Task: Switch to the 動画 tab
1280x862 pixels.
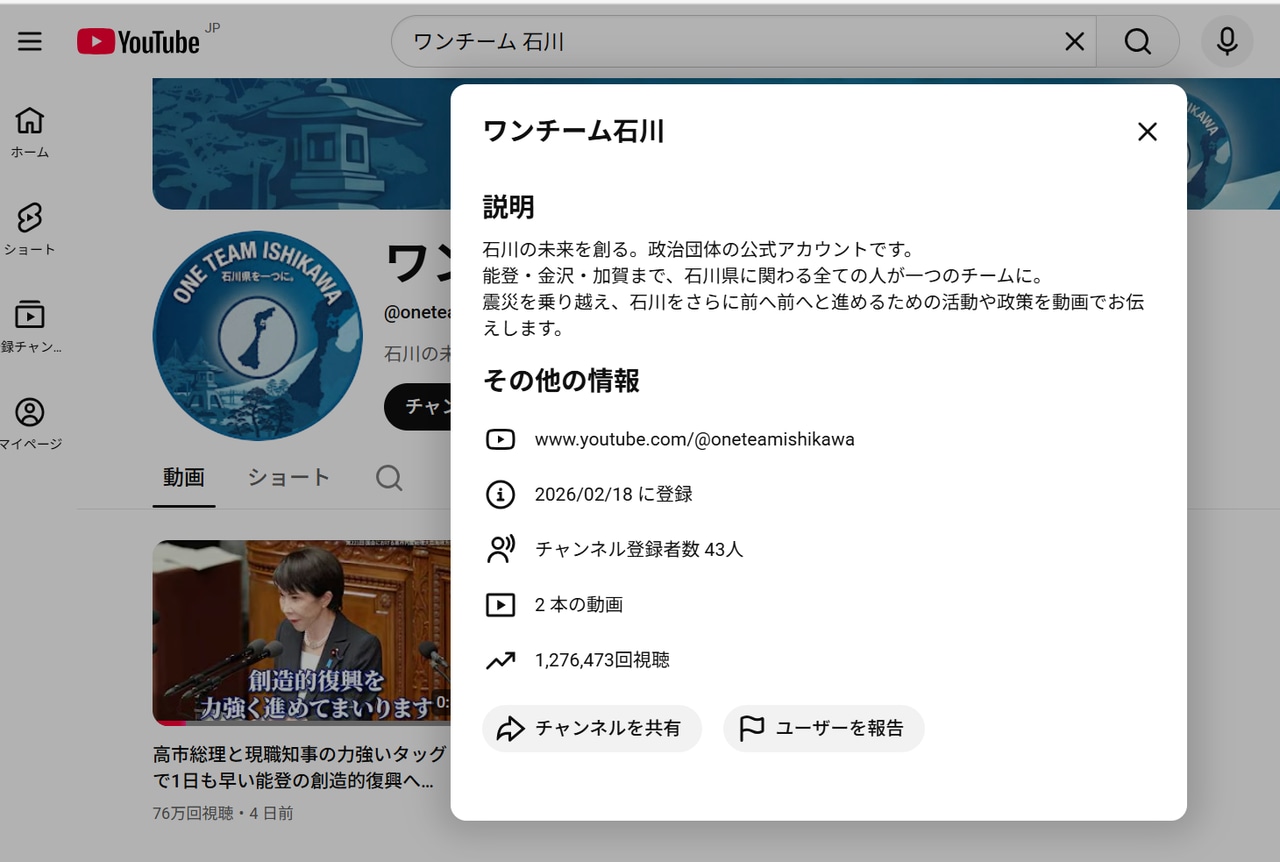Action: point(184,478)
